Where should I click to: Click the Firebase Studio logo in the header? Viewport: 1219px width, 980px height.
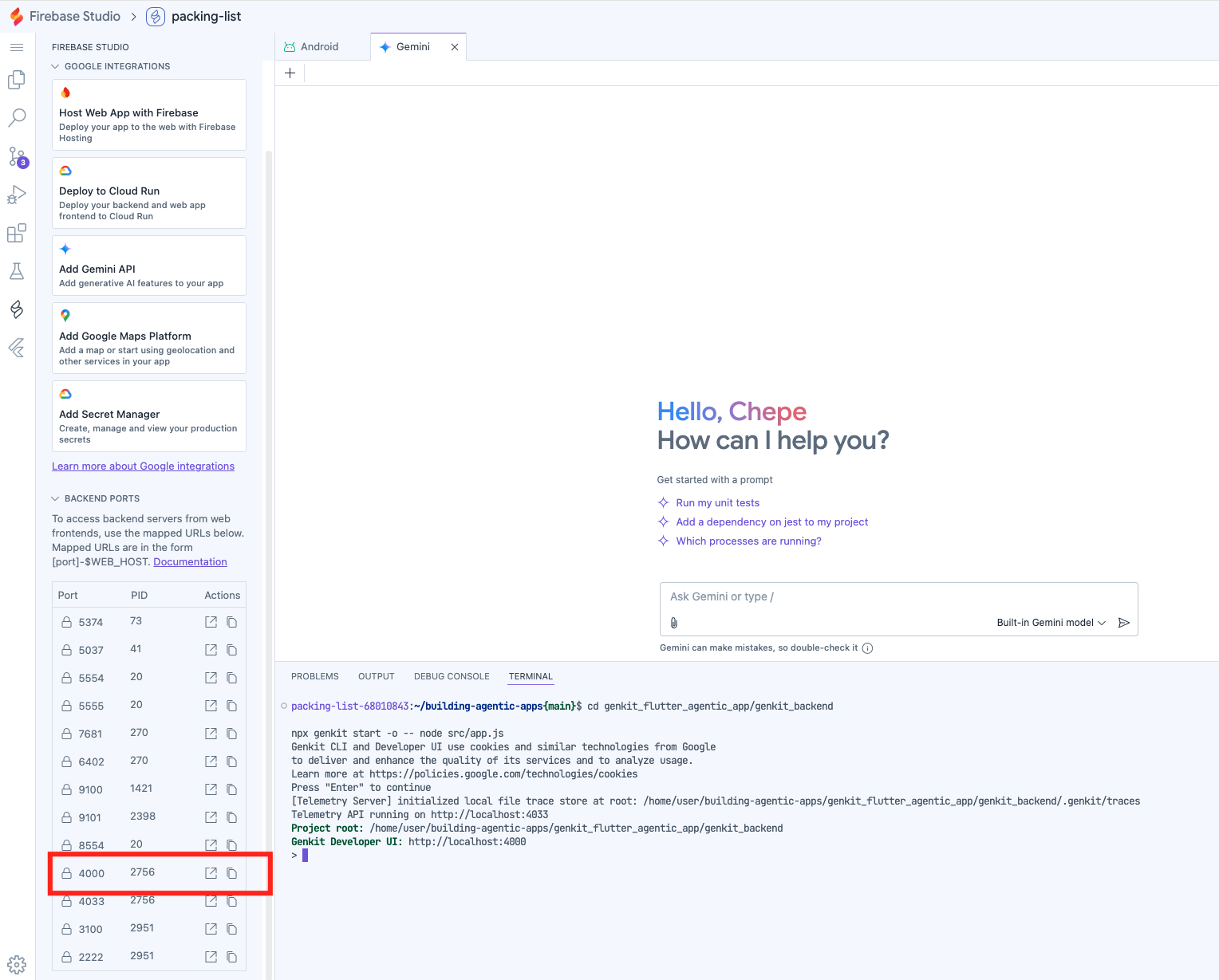pyautogui.click(x=16, y=16)
